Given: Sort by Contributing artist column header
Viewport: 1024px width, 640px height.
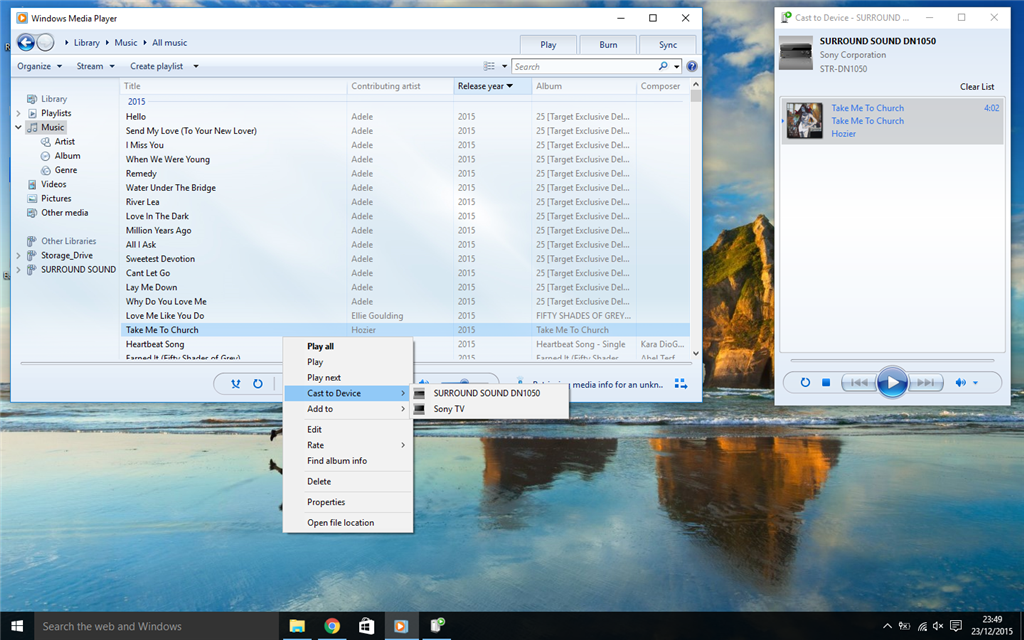Looking at the screenshot, I should pos(400,86).
